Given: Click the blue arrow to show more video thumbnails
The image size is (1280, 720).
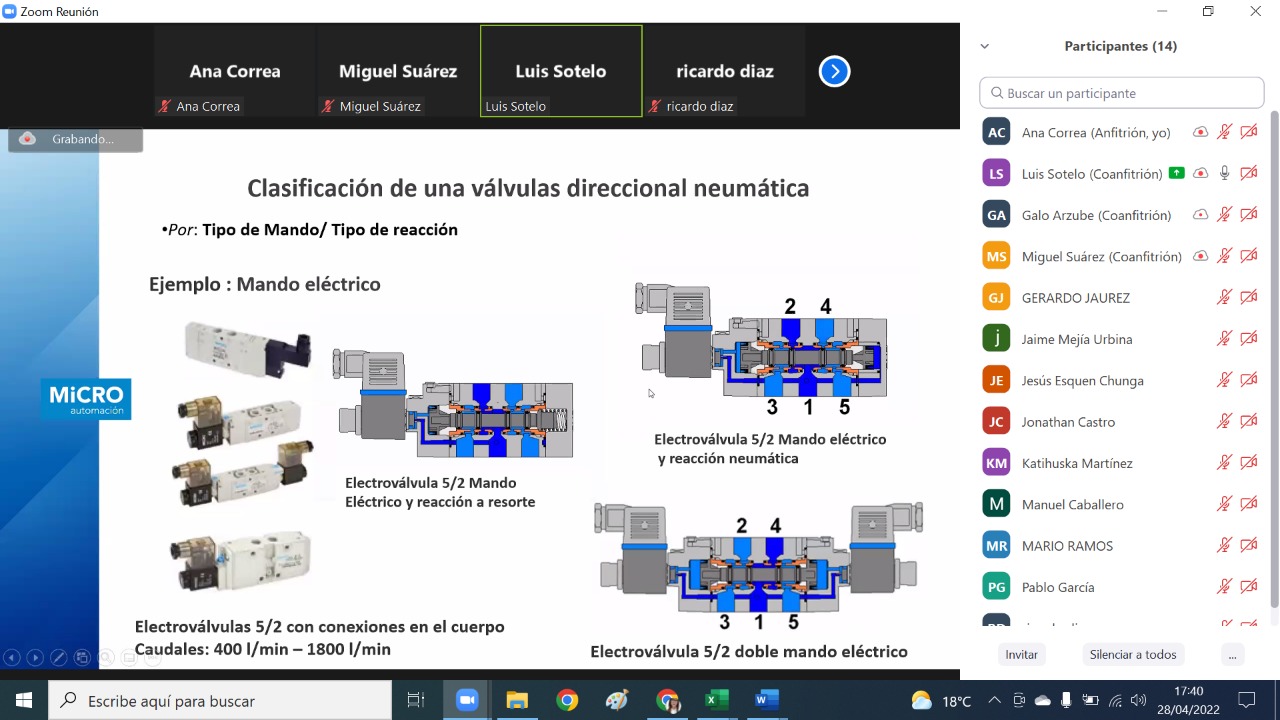Looking at the screenshot, I should (x=834, y=71).
